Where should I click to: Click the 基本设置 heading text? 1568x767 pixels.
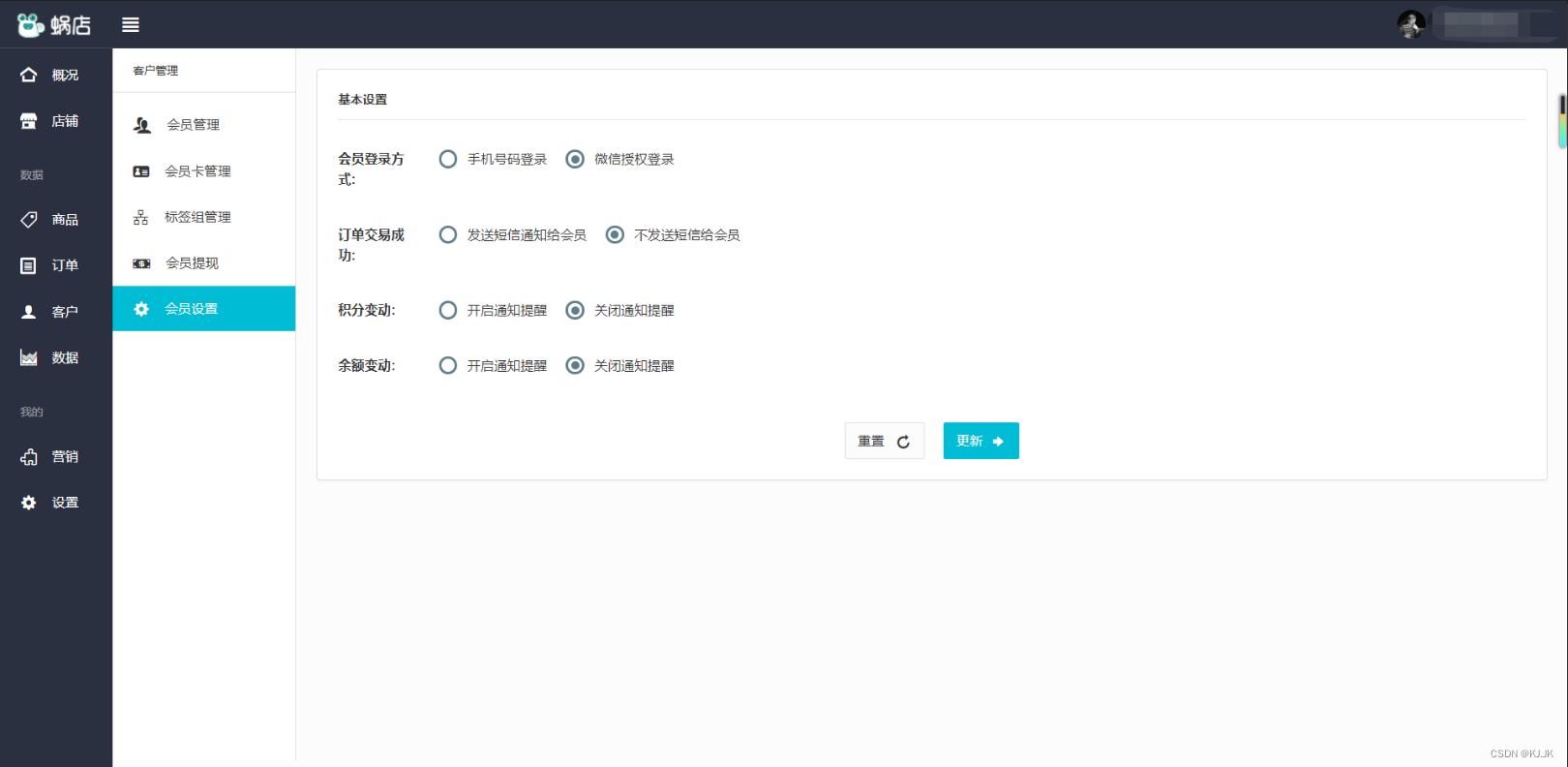pos(363,100)
